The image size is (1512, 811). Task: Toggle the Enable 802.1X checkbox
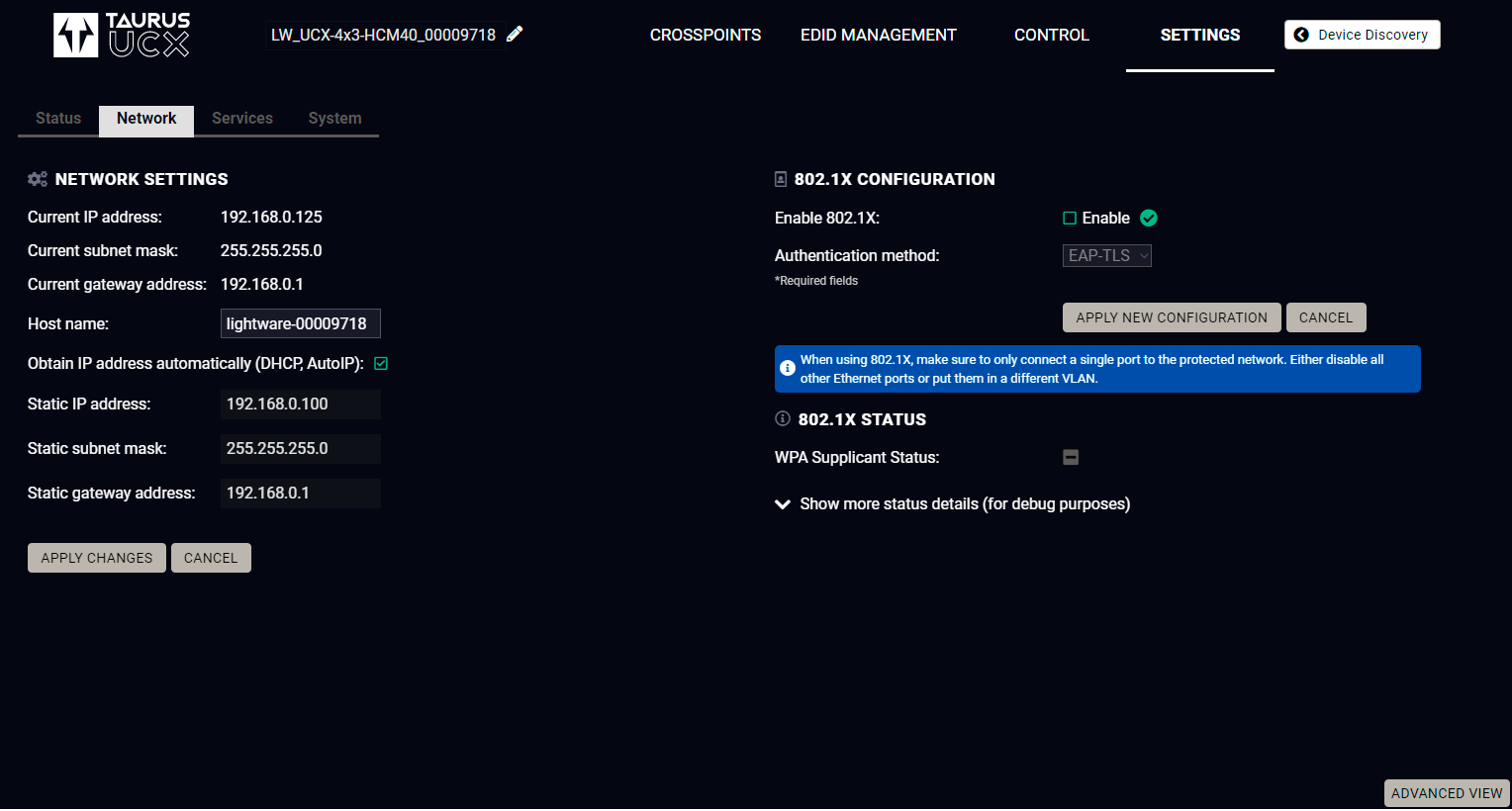1070,219
